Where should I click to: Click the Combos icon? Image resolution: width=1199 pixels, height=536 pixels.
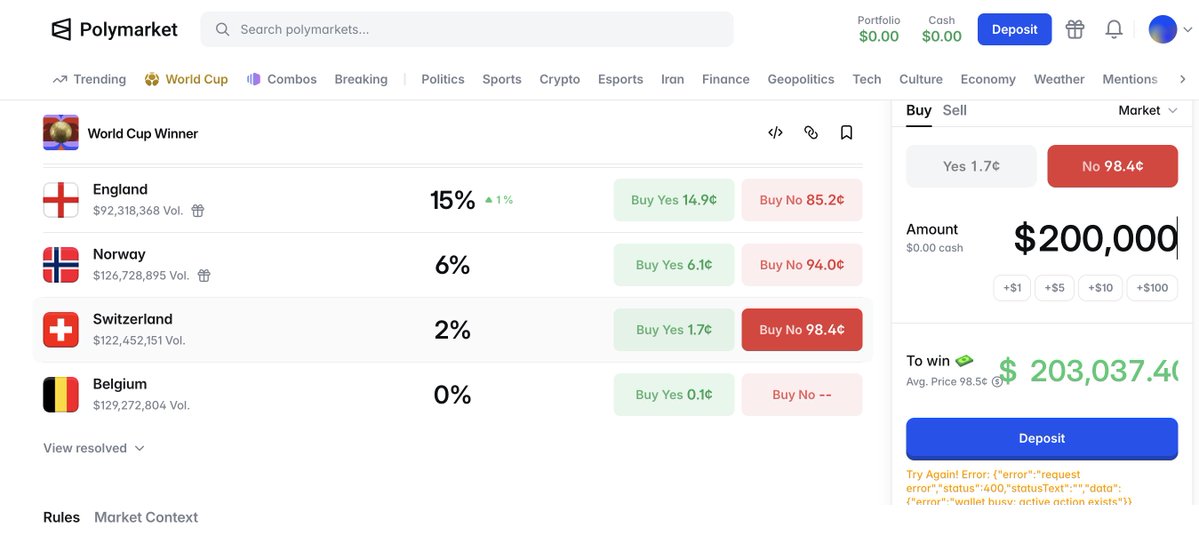[x=254, y=79]
